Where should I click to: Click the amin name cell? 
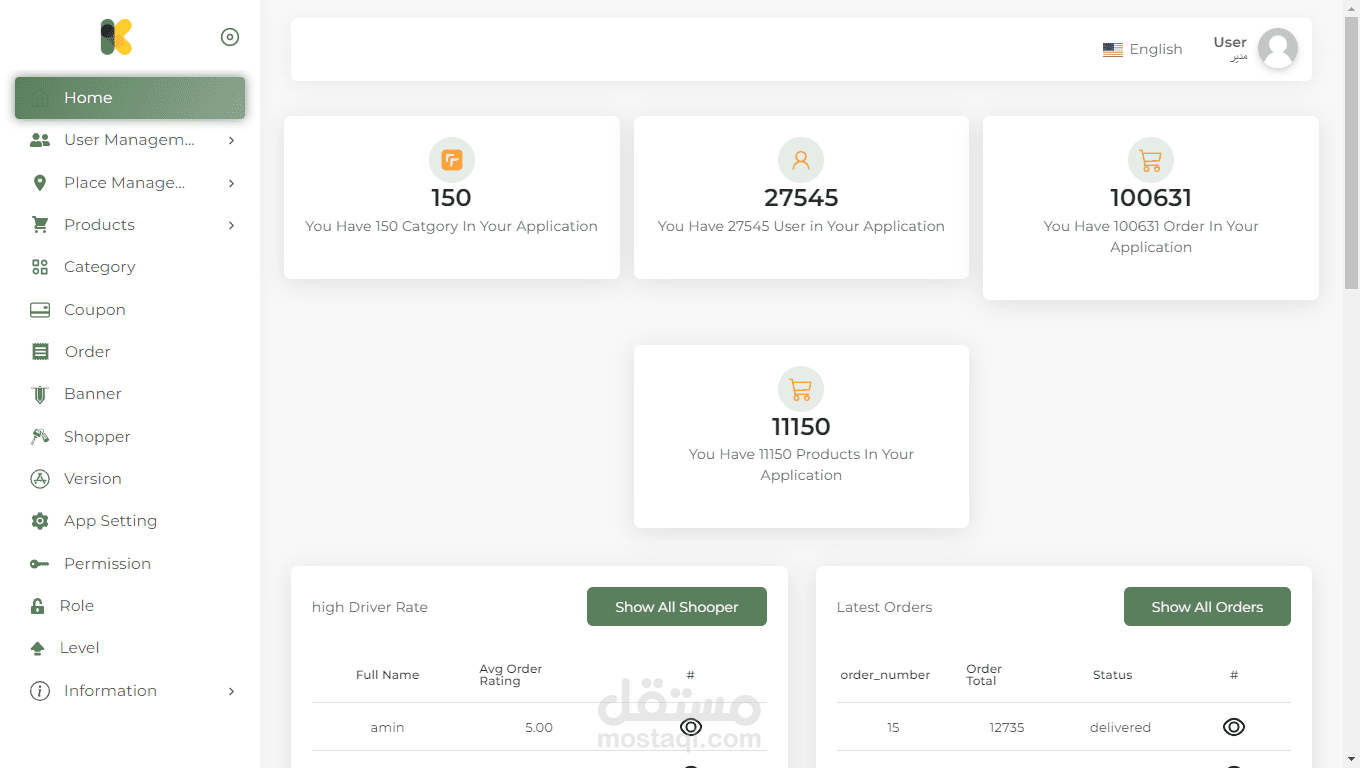click(387, 727)
